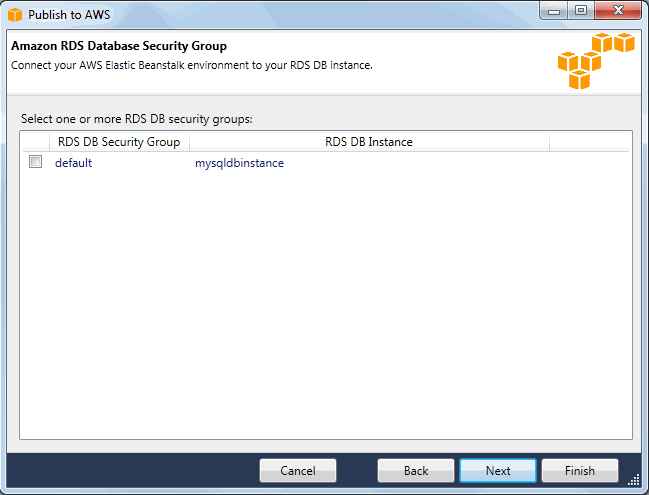The height and width of the screenshot is (495, 649).
Task: Click the mysqldbinstance entry
Action: [239, 163]
